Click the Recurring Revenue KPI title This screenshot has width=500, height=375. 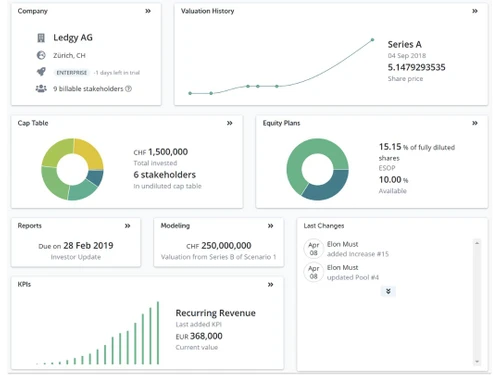215,313
